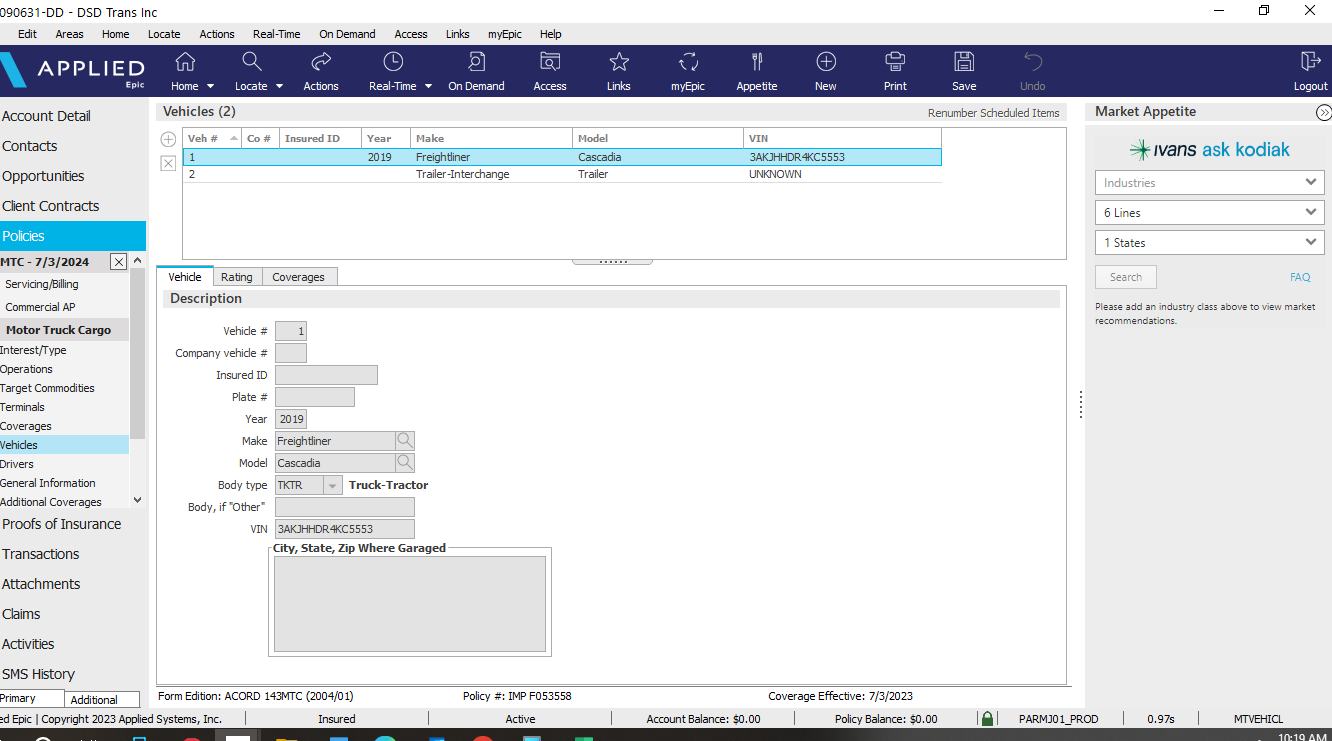This screenshot has height=741, width=1332.
Task: Open the Areas menu
Action: [x=69, y=34]
